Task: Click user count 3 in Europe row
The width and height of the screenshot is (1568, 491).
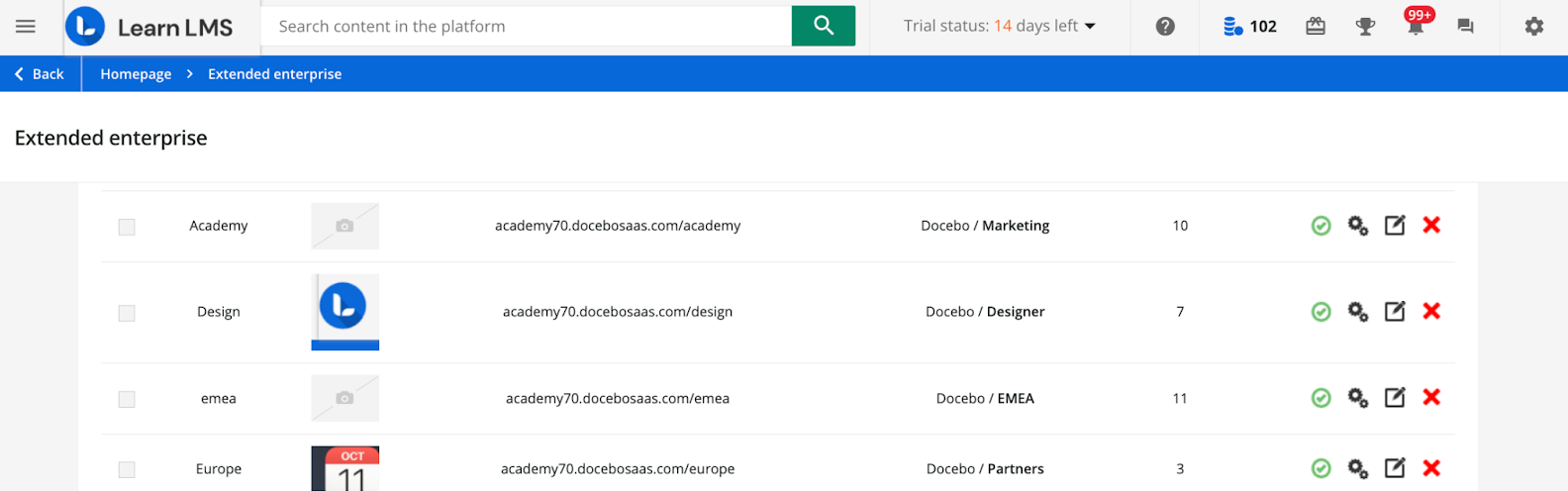Action: (x=1180, y=469)
